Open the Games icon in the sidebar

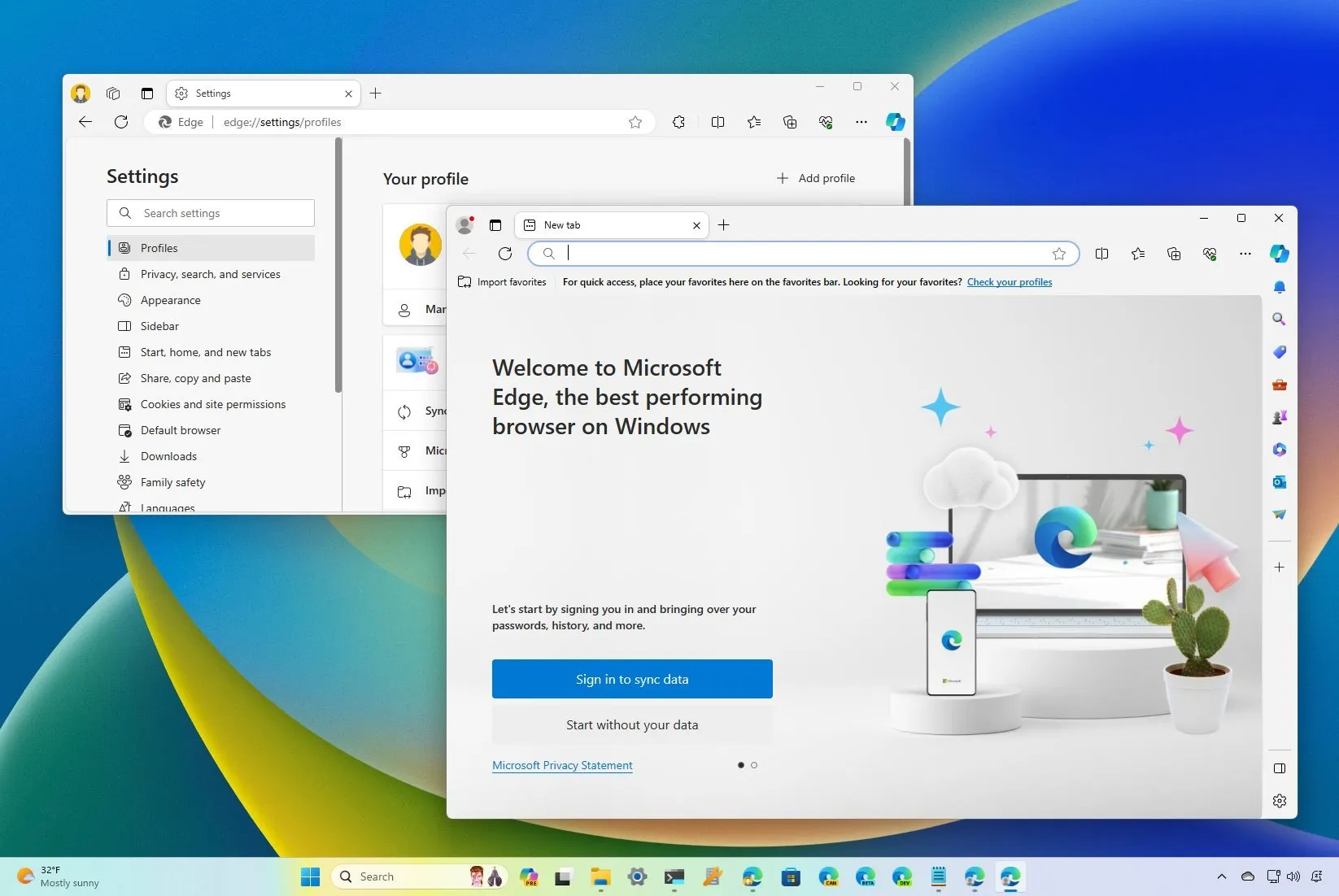[x=1279, y=417]
